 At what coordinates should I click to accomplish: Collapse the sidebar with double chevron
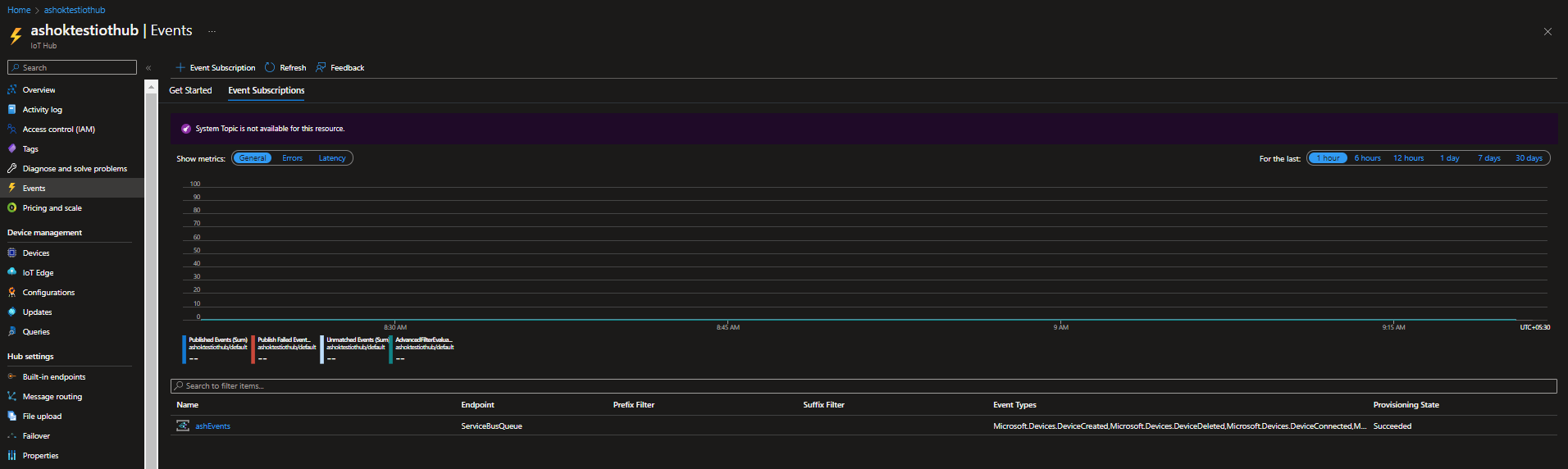tap(148, 68)
